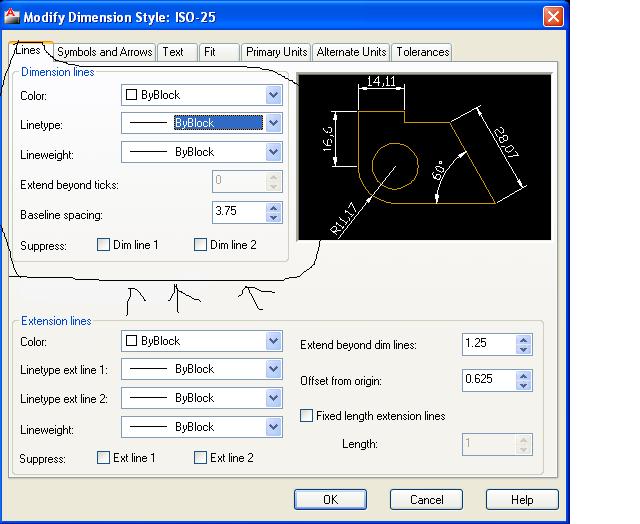Switch to the Symbols and Arrows tab
The width and height of the screenshot is (640, 524).
(104, 52)
